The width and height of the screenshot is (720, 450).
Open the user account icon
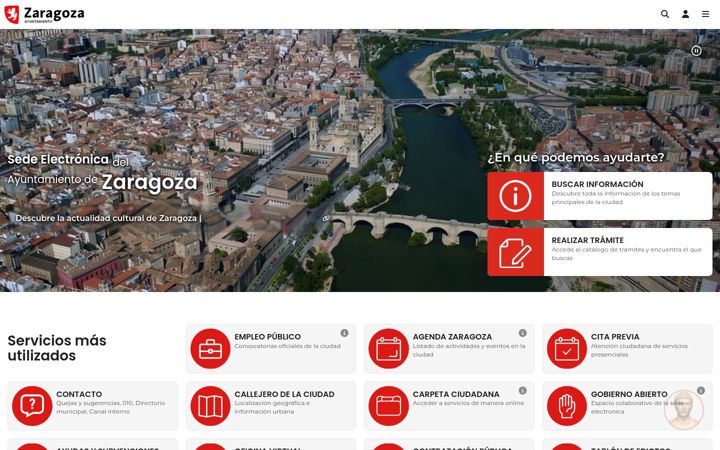[685, 14]
